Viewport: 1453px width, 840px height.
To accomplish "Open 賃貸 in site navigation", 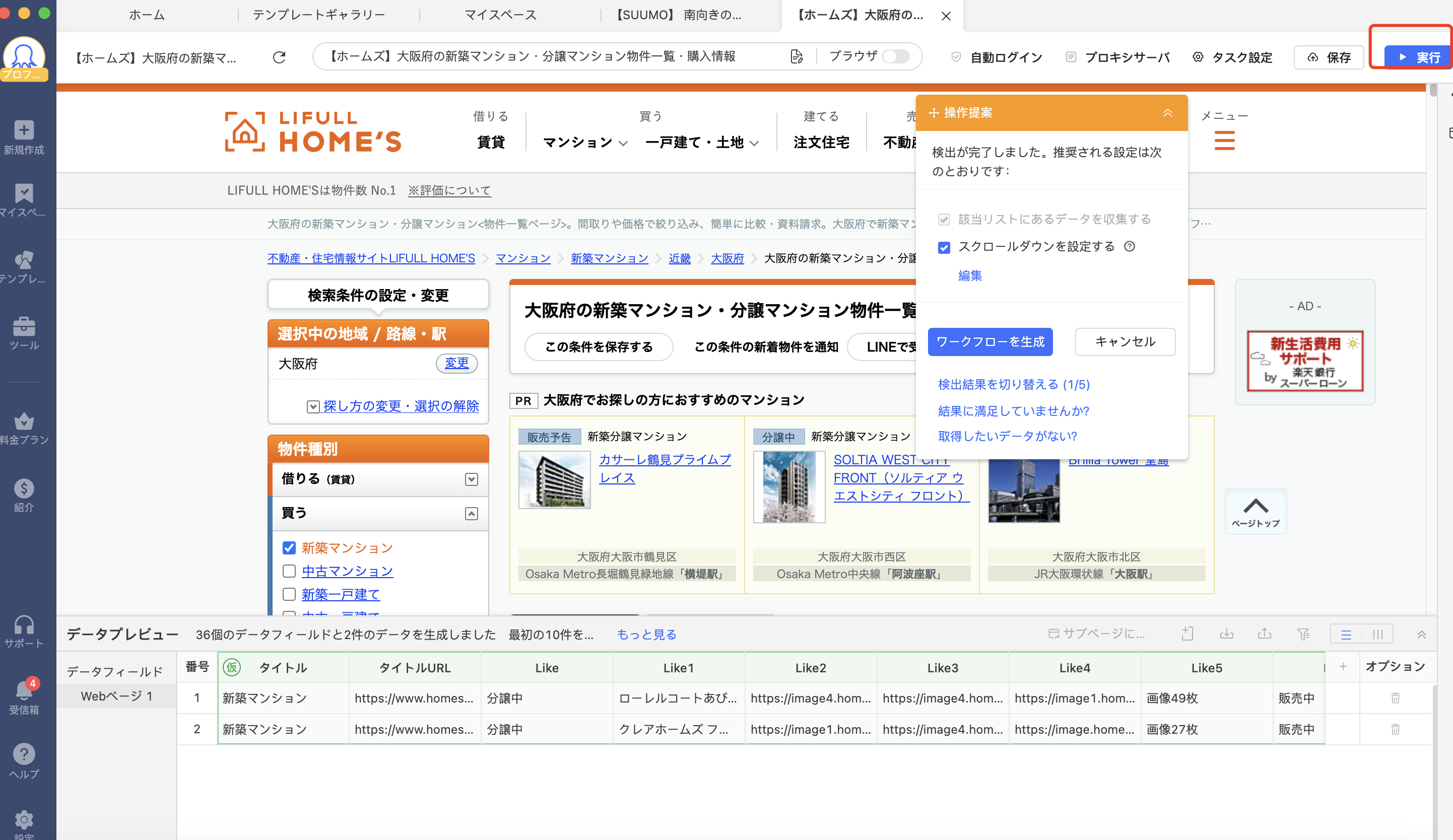I will [491, 142].
